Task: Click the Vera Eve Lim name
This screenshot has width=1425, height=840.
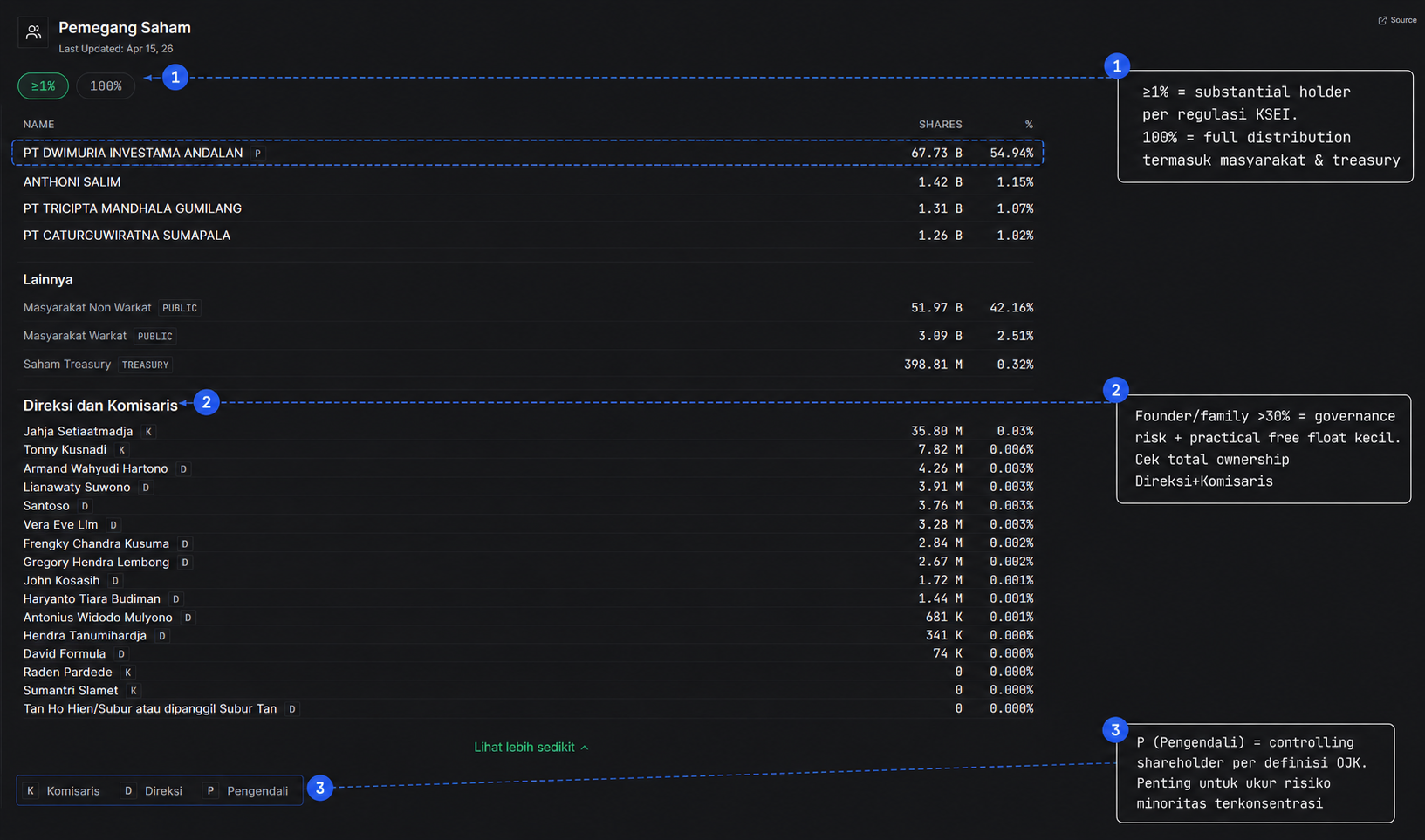Action: pos(60,524)
